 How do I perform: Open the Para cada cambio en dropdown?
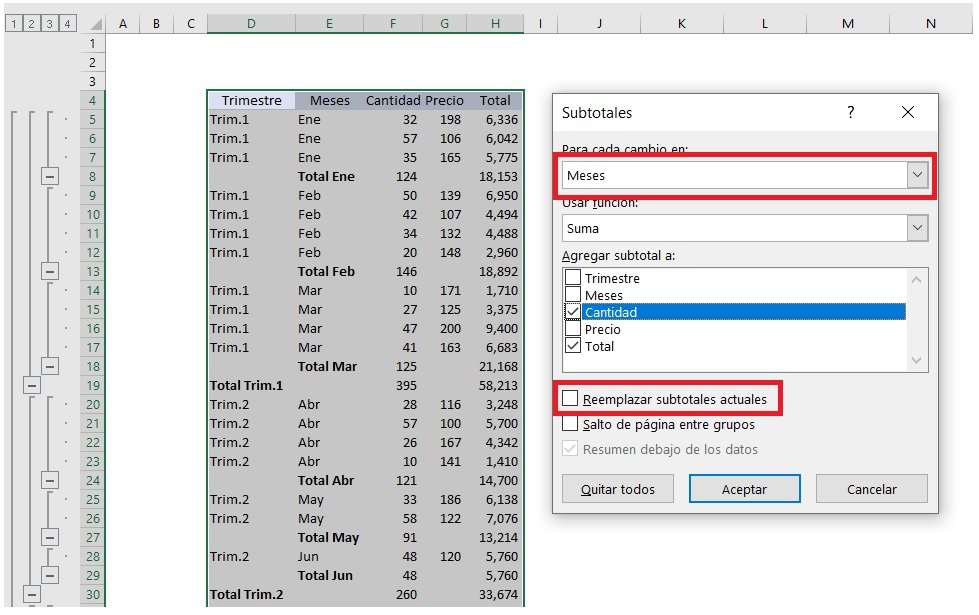pyautogui.click(x=917, y=175)
